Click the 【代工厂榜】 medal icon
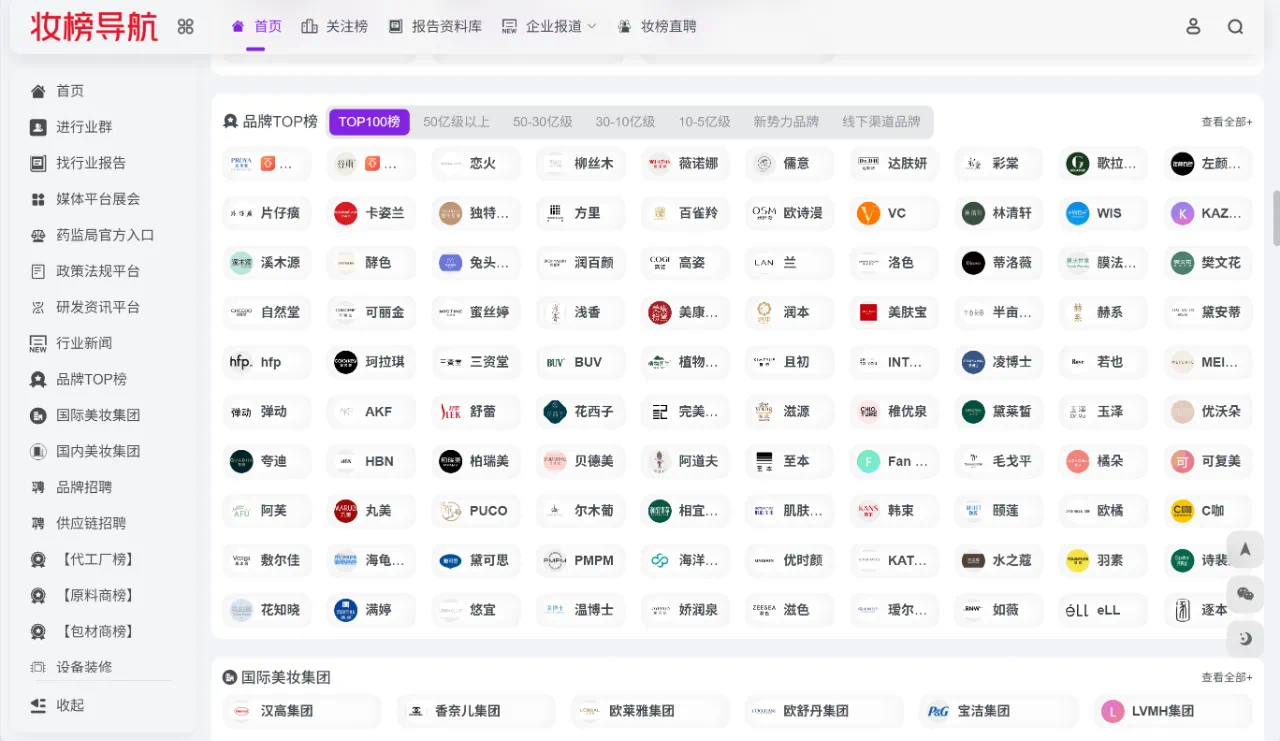Image resolution: width=1280 pixels, height=741 pixels. (38, 559)
